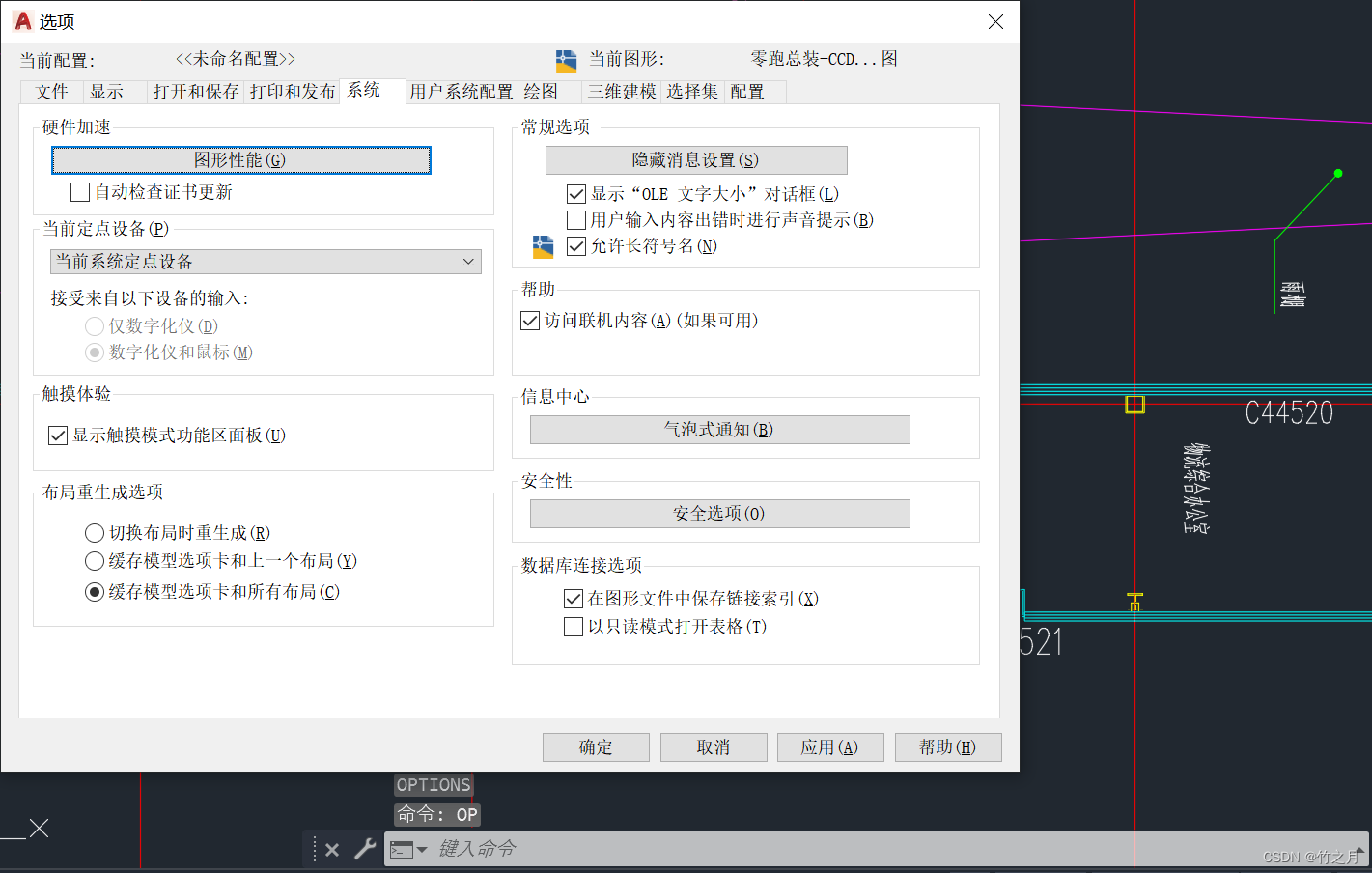Click the C44520 text in drawing

tap(1289, 413)
